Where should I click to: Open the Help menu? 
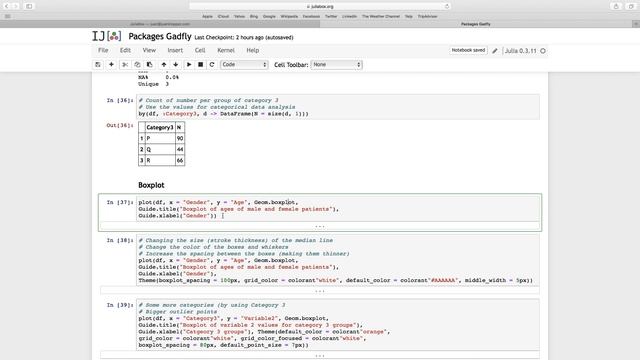click(x=253, y=50)
